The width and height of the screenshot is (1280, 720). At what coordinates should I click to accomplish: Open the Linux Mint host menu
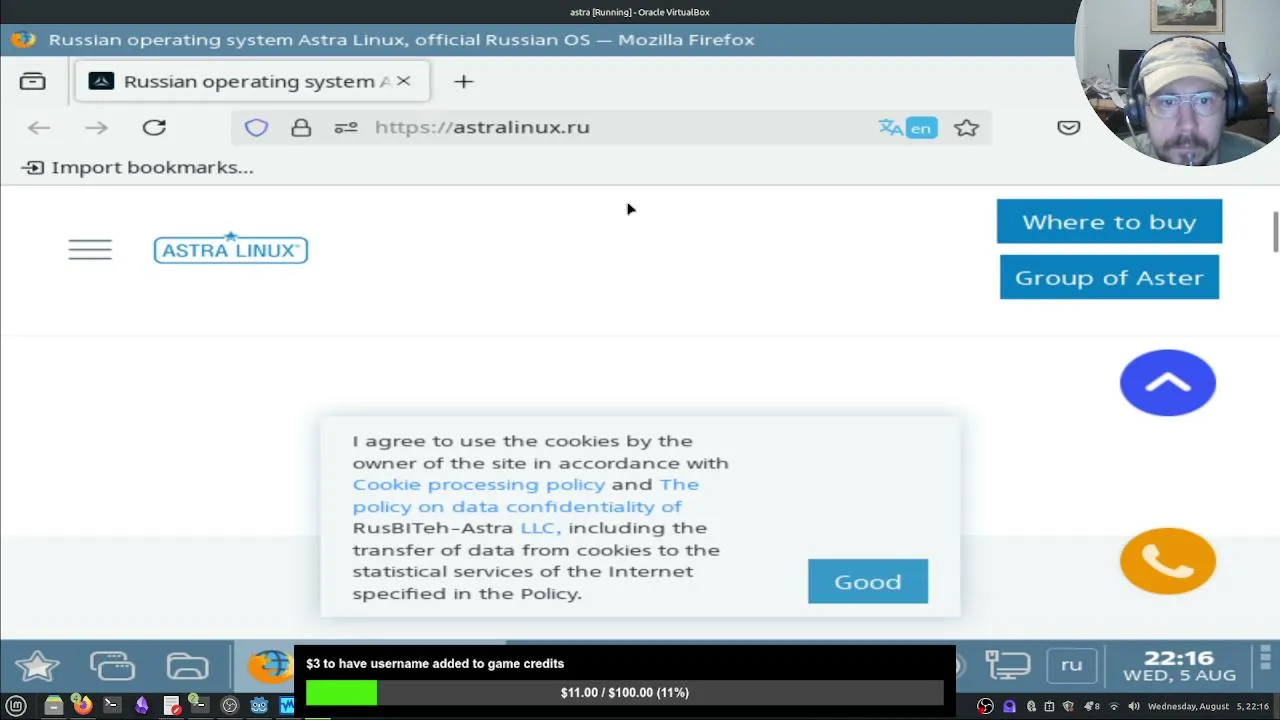pyautogui.click(x=16, y=706)
